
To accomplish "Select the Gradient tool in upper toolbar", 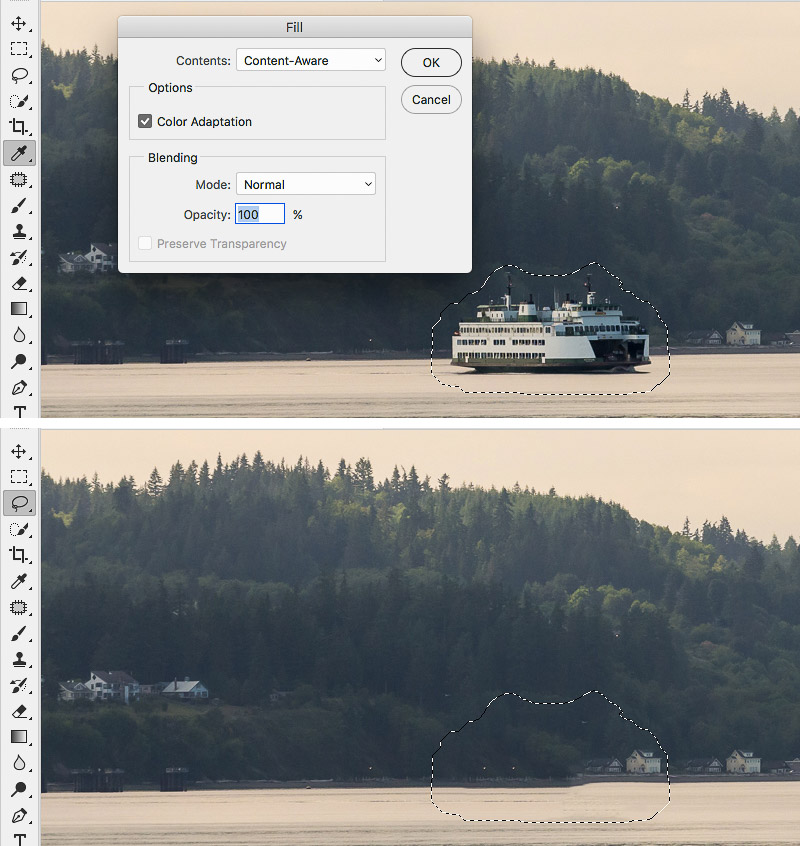I will (x=19, y=309).
